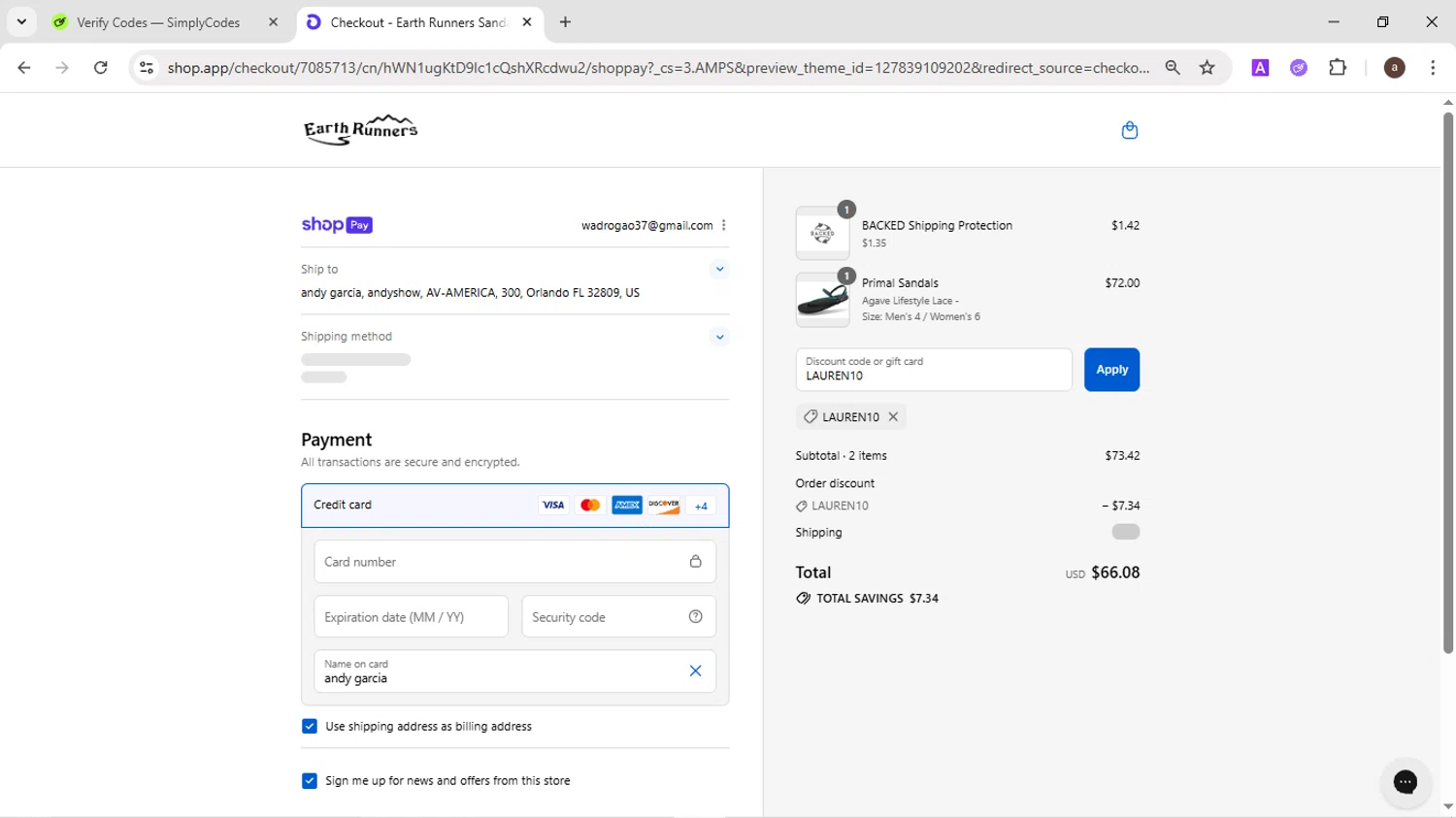Open a new browser tab
This screenshot has width=1456, height=818.
pos(565,22)
